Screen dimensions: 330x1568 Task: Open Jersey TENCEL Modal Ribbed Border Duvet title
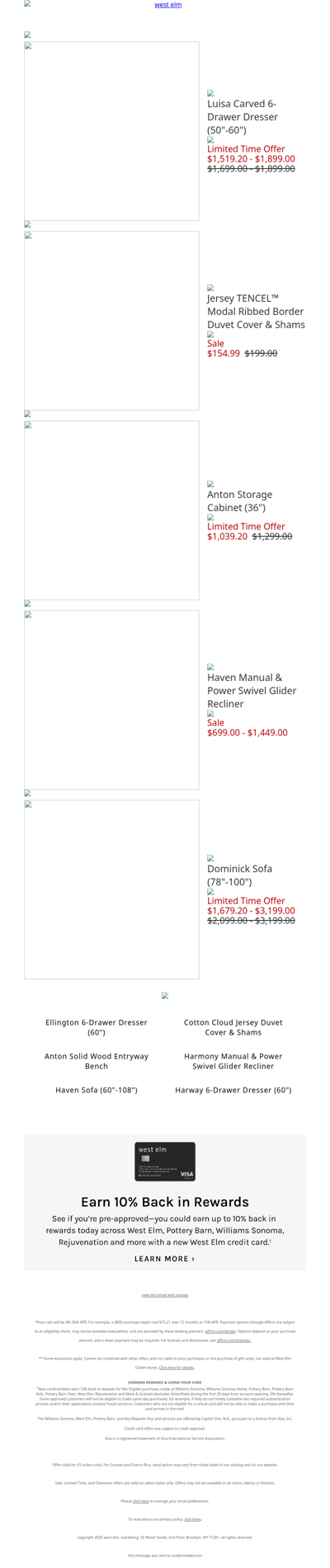(x=256, y=312)
